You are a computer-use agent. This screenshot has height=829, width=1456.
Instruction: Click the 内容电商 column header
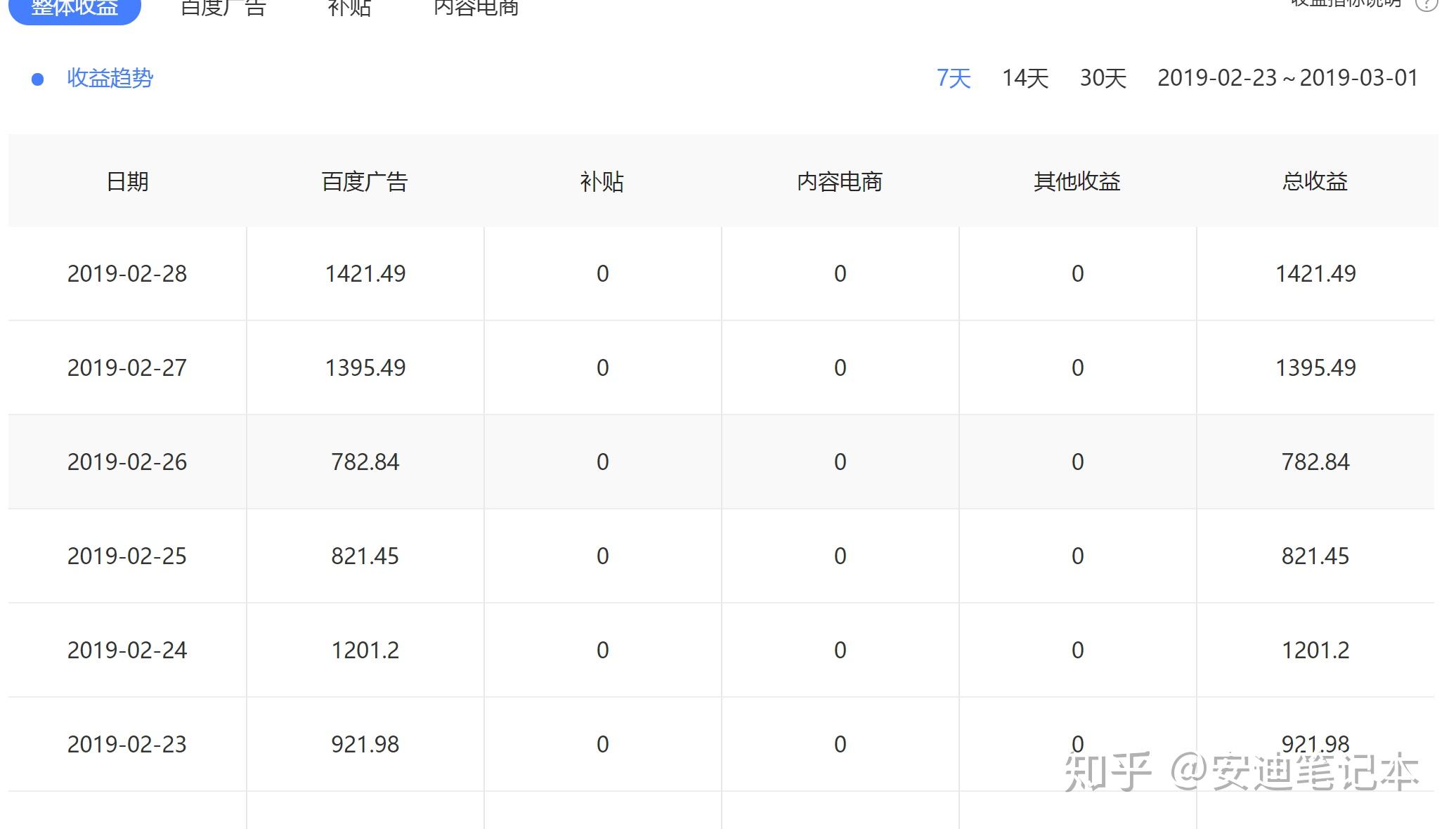[x=840, y=181]
